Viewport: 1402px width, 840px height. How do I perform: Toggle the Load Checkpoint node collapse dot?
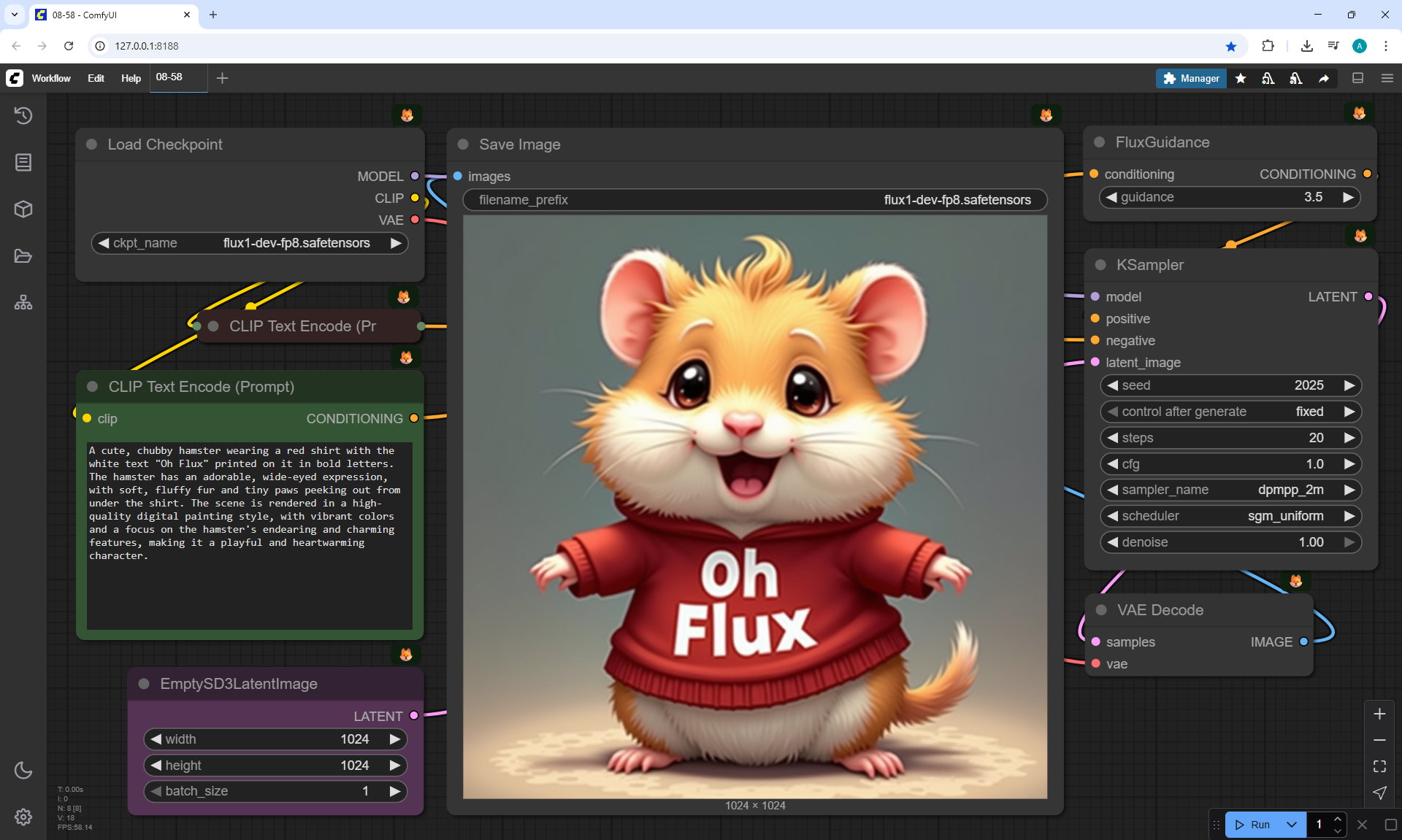pyautogui.click(x=92, y=145)
